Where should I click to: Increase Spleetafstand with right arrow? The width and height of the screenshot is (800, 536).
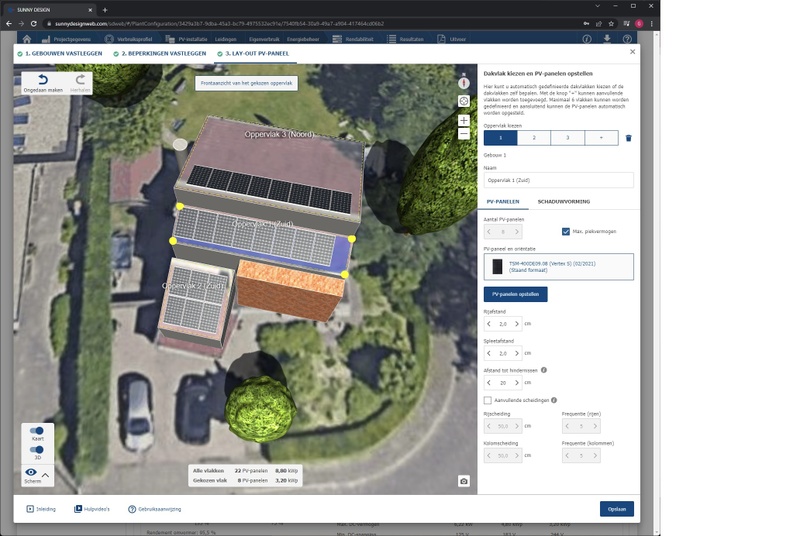[x=517, y=353]
